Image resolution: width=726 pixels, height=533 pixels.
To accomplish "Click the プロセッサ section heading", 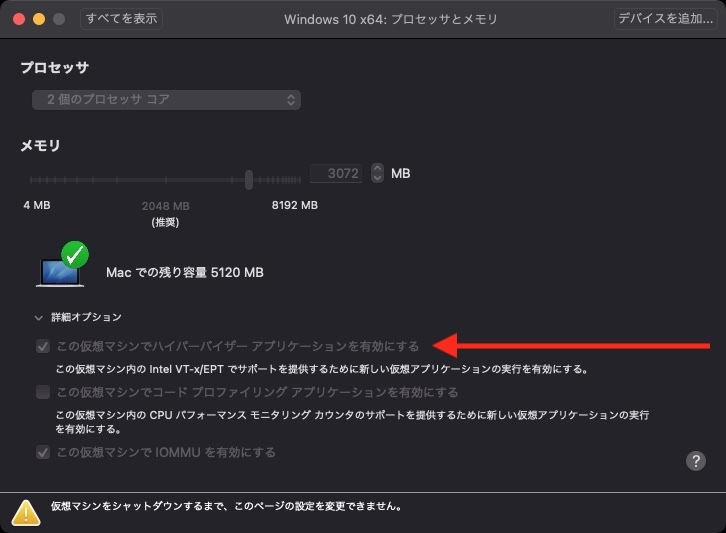I will pyautogui.click(x=55, y=68).
